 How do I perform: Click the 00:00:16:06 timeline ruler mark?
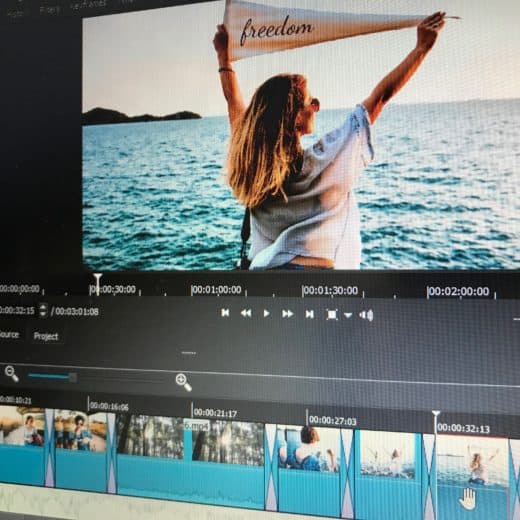point(109,406)
